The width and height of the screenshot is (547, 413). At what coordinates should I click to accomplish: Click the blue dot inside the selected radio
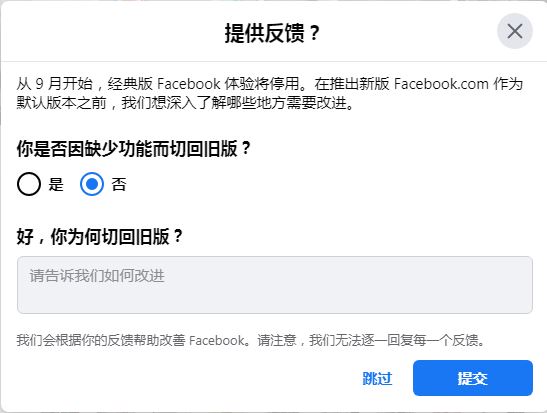[x=92, y=184]
